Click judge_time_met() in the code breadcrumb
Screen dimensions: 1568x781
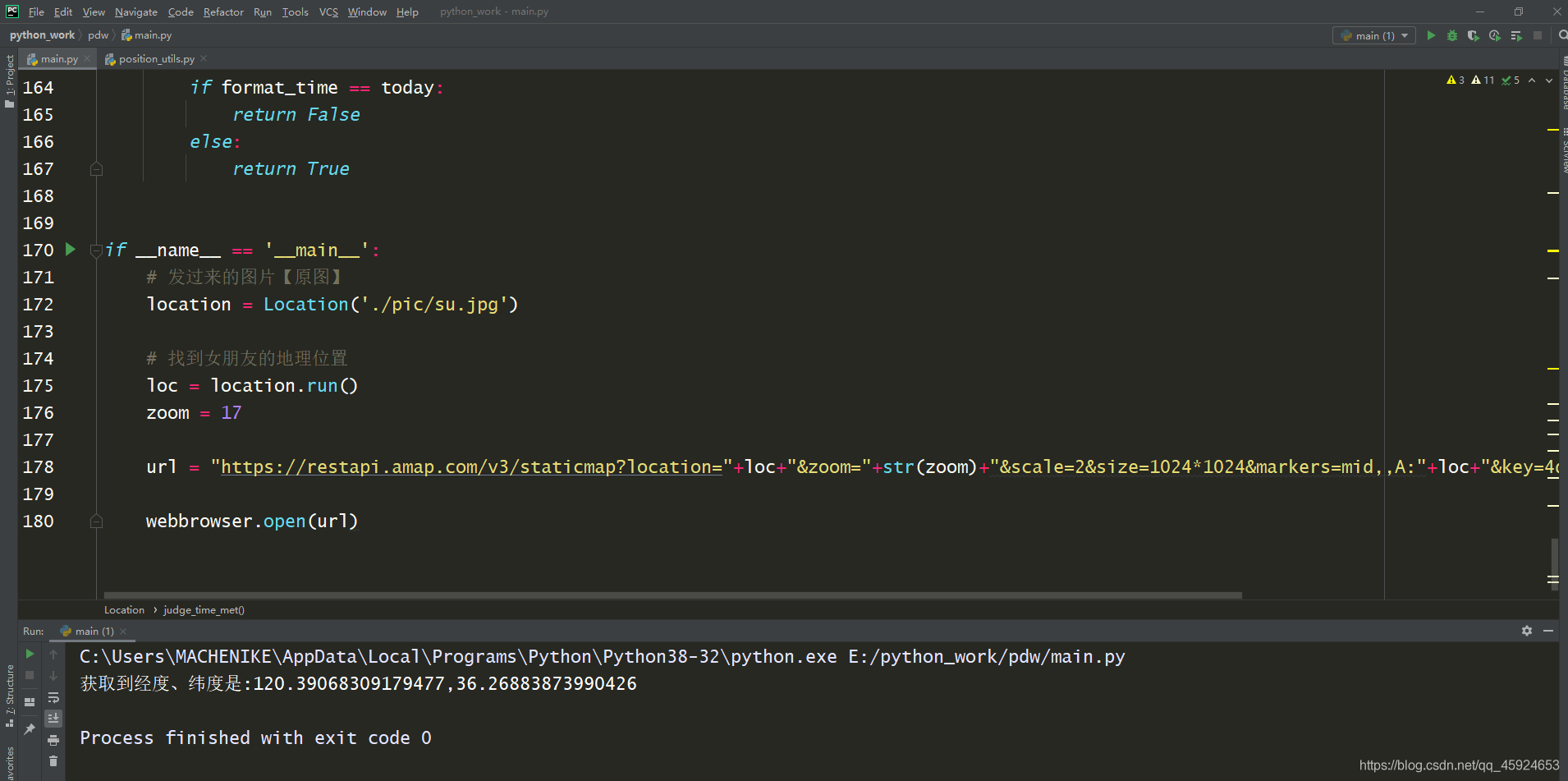(204, 610)
